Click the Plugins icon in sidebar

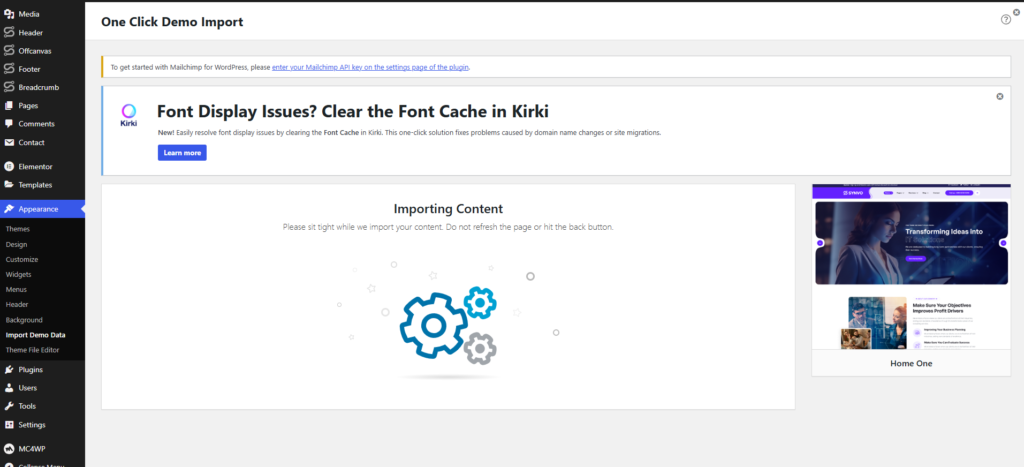point(9,369)
